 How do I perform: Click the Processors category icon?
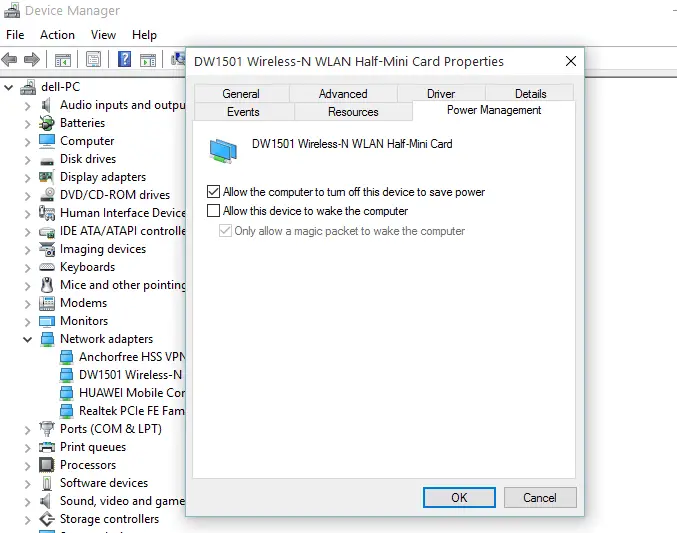[46, 465]
